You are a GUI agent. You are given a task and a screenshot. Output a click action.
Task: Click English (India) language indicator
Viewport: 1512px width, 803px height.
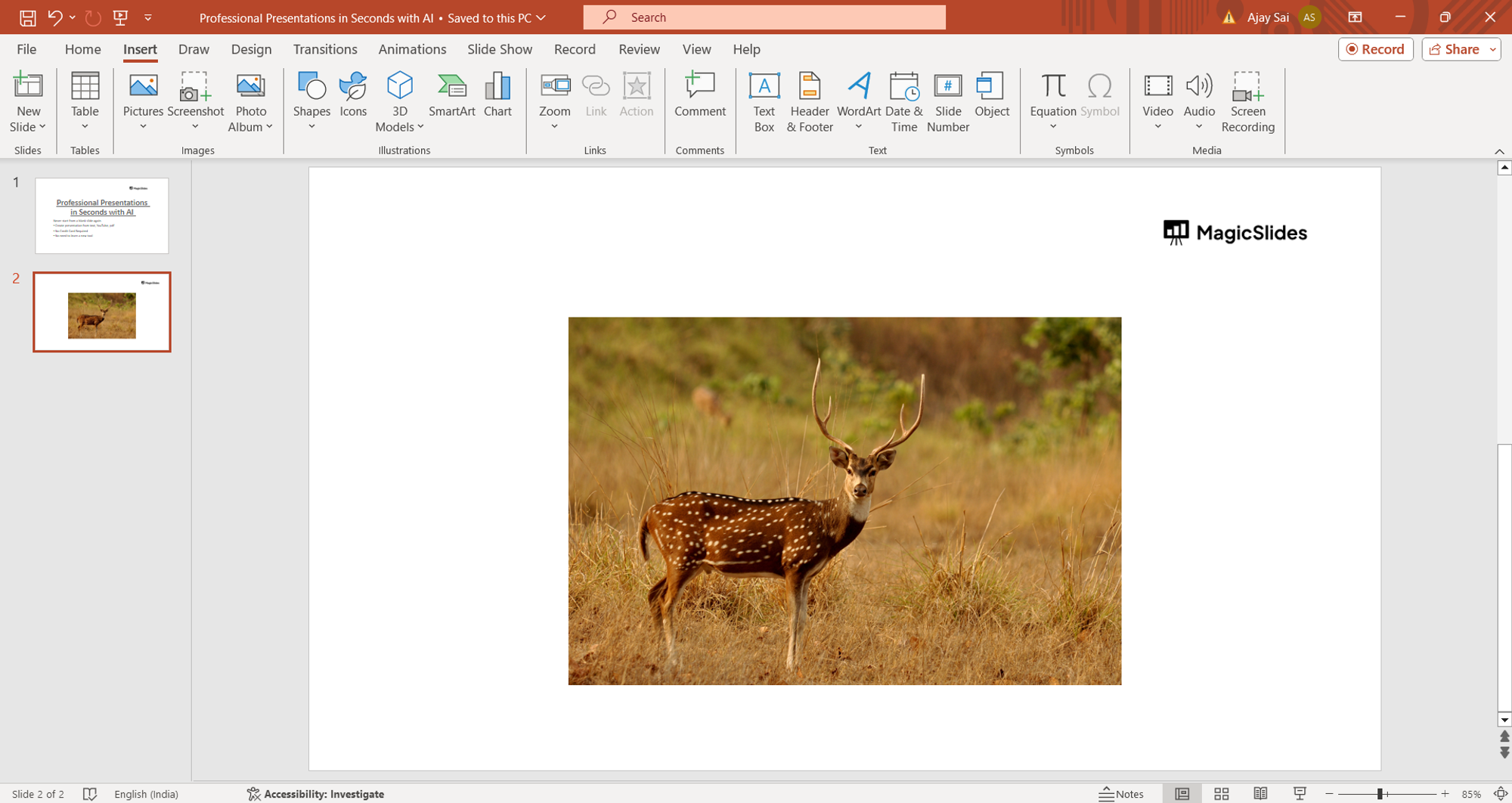(x=146, y=794)
